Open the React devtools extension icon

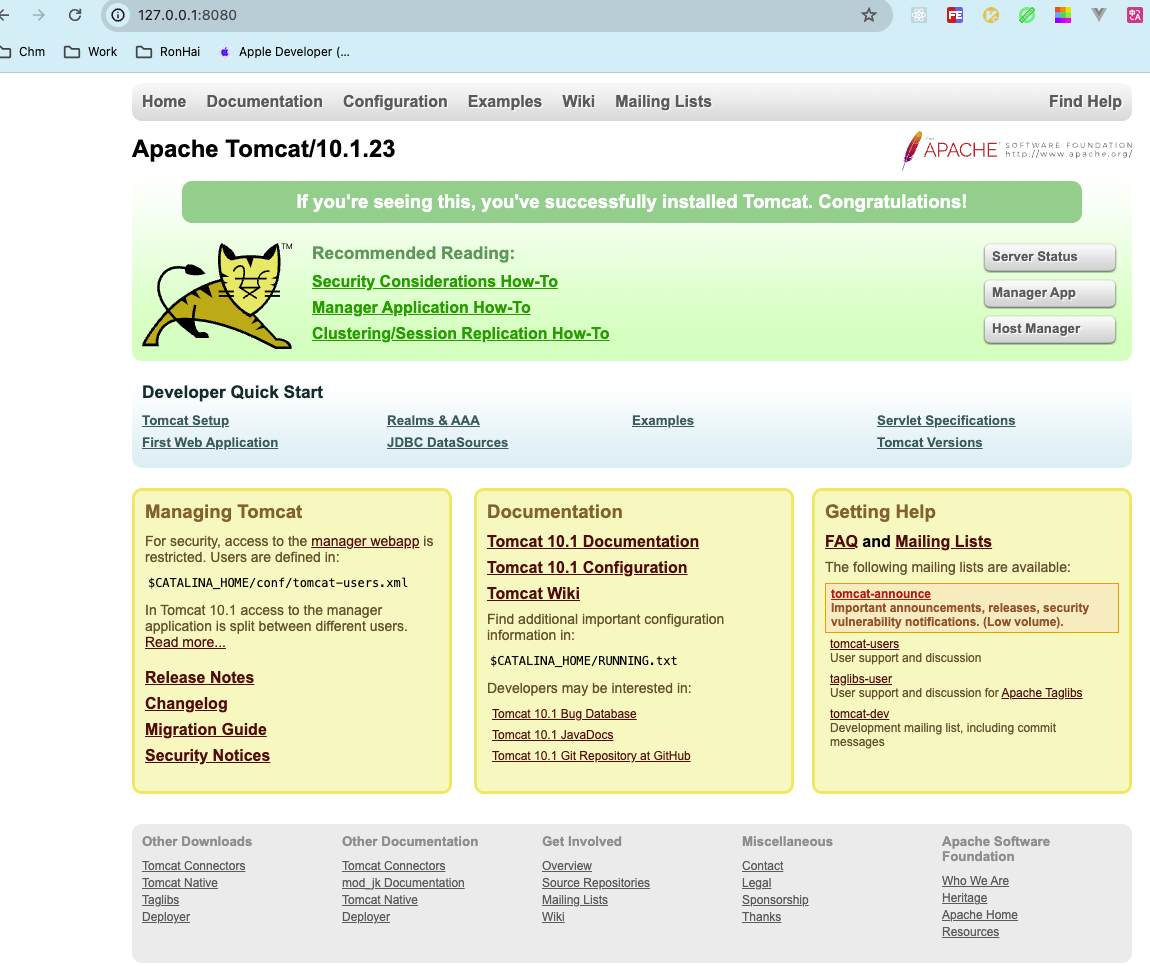919,15
